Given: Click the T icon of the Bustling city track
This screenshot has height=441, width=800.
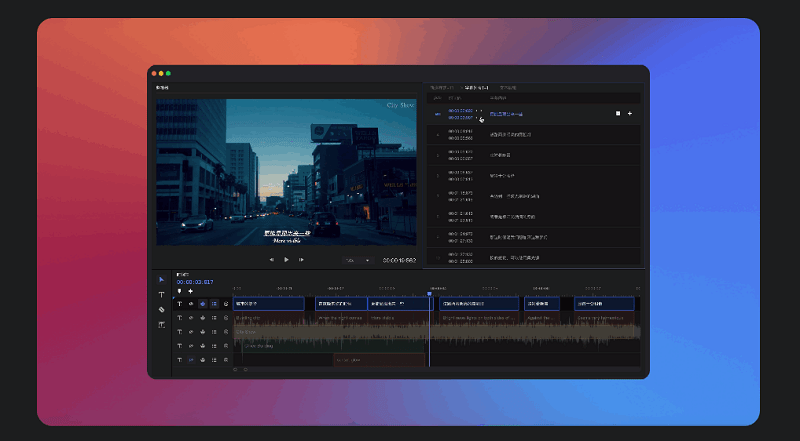Looking at the screenshot, I should click(x=179, y=318).
